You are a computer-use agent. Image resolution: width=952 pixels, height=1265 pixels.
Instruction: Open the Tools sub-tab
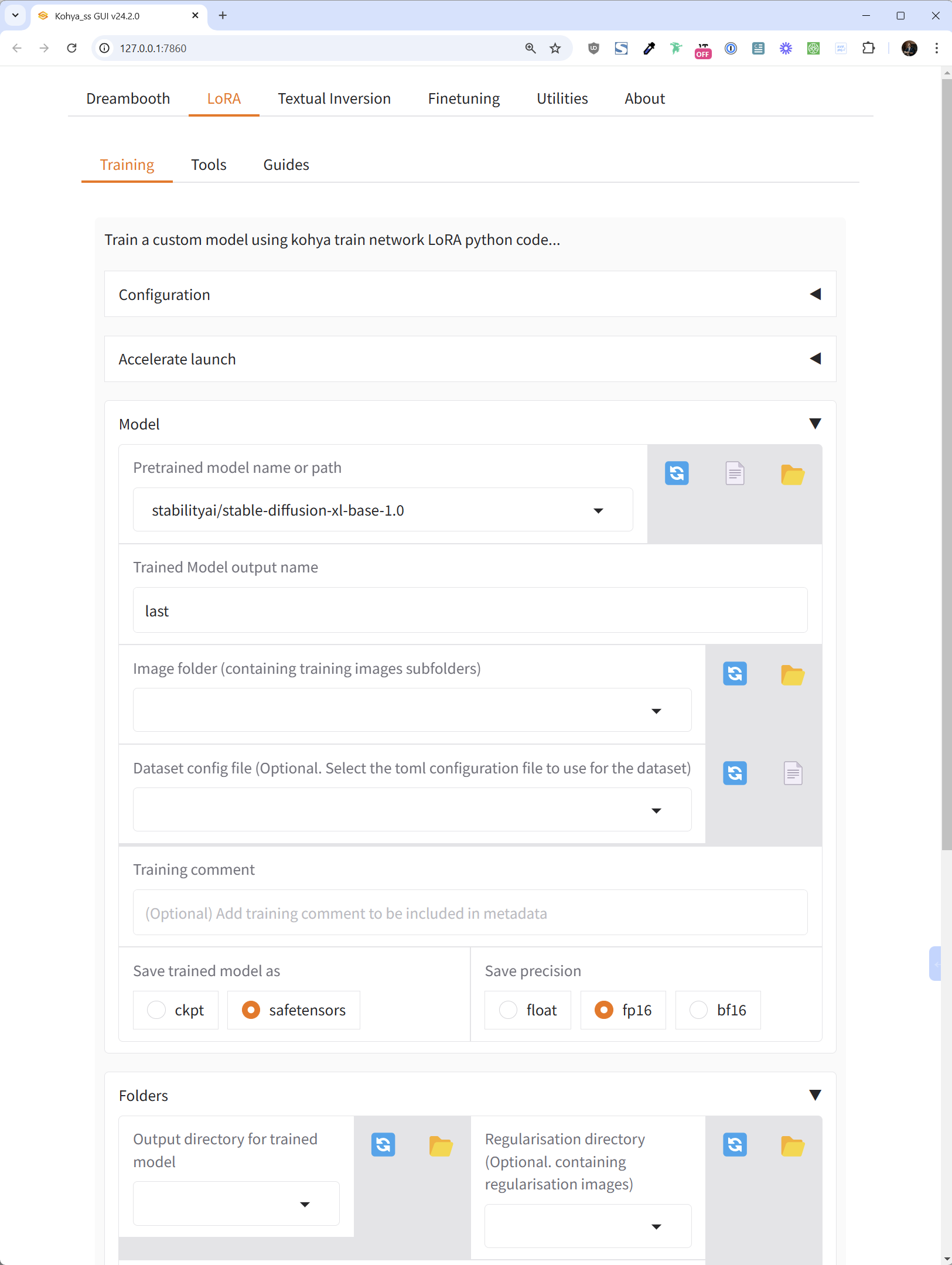point(209,165)
